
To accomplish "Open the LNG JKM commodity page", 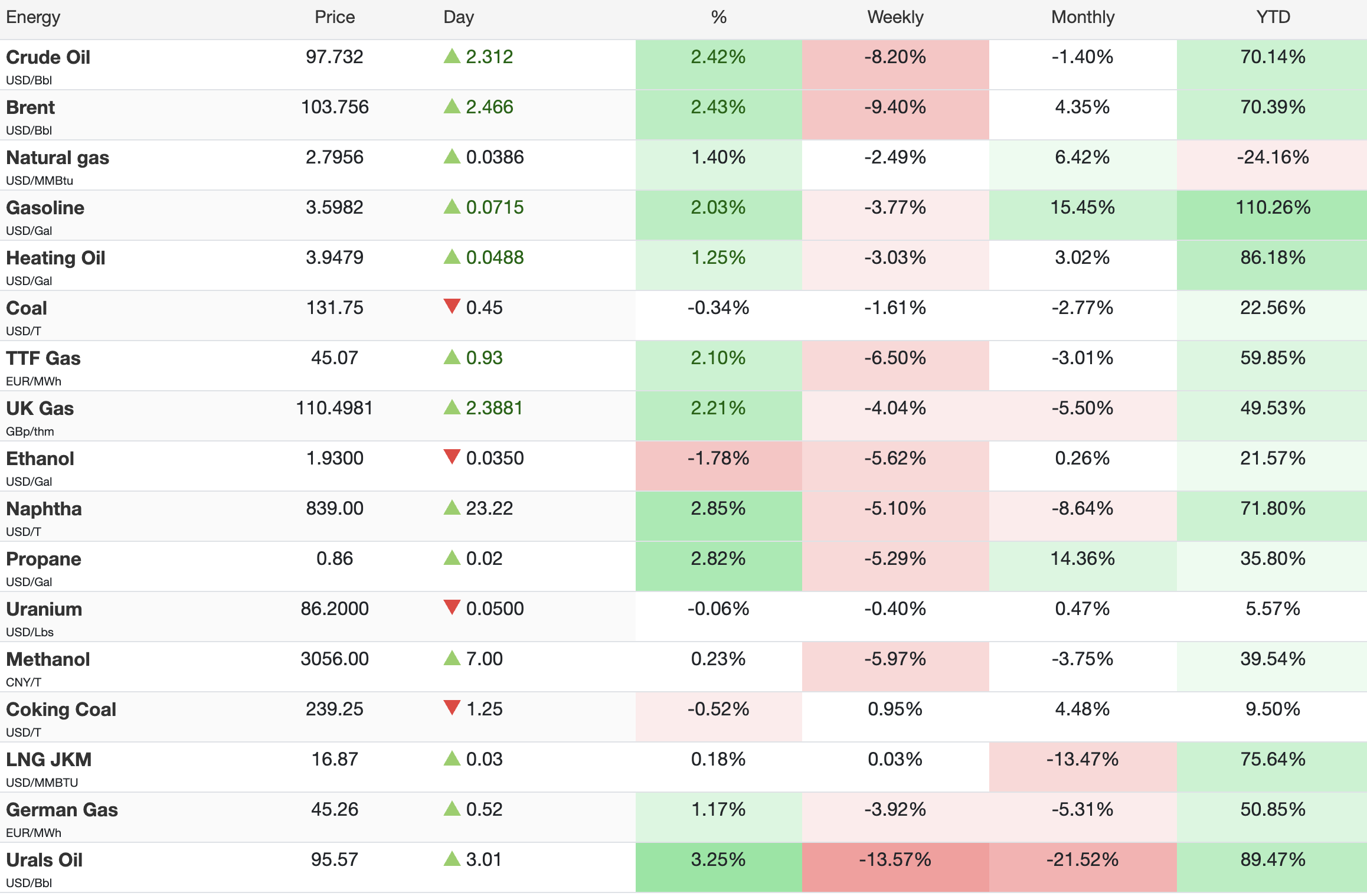I will (x=48, y=760).
